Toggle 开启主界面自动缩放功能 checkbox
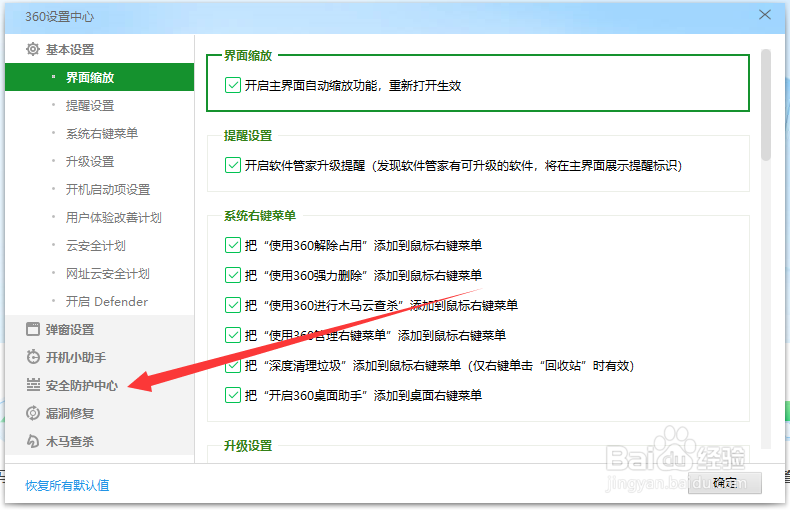Screen dimensions: 790x510 pyautogui.click(x=233, y=85)
